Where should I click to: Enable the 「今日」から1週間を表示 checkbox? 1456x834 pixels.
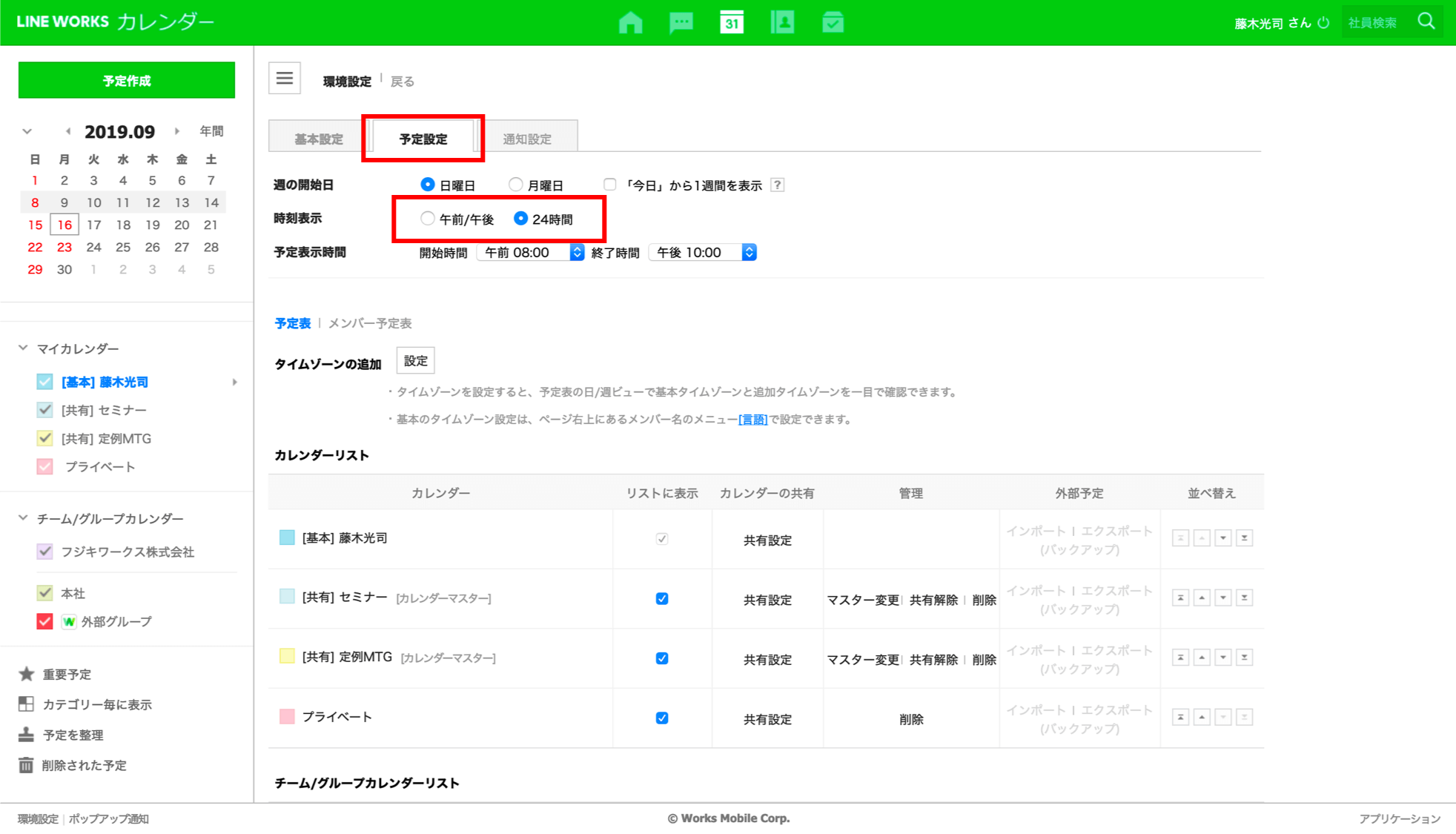pyautogui.click(x=610, y=185)
